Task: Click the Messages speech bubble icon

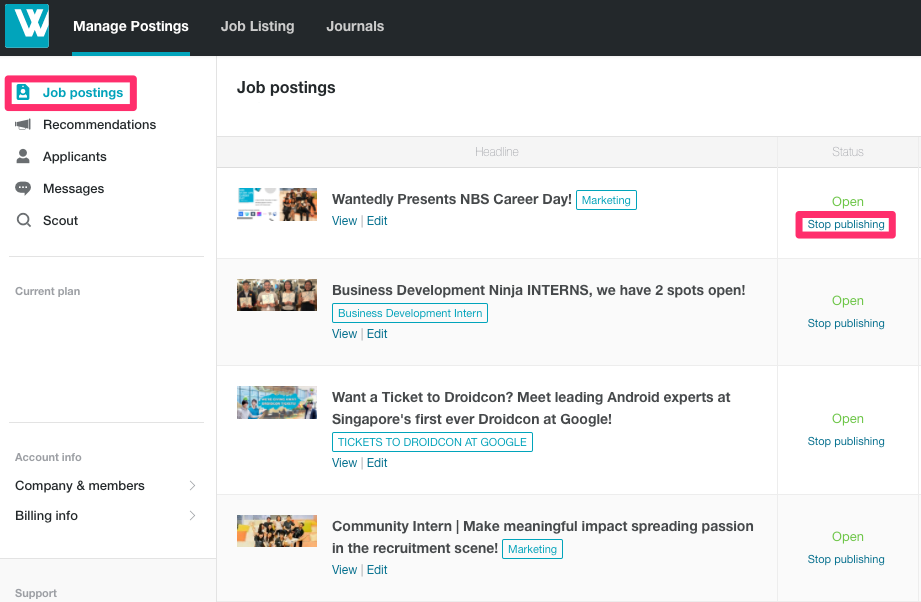Action: (23, 188)
